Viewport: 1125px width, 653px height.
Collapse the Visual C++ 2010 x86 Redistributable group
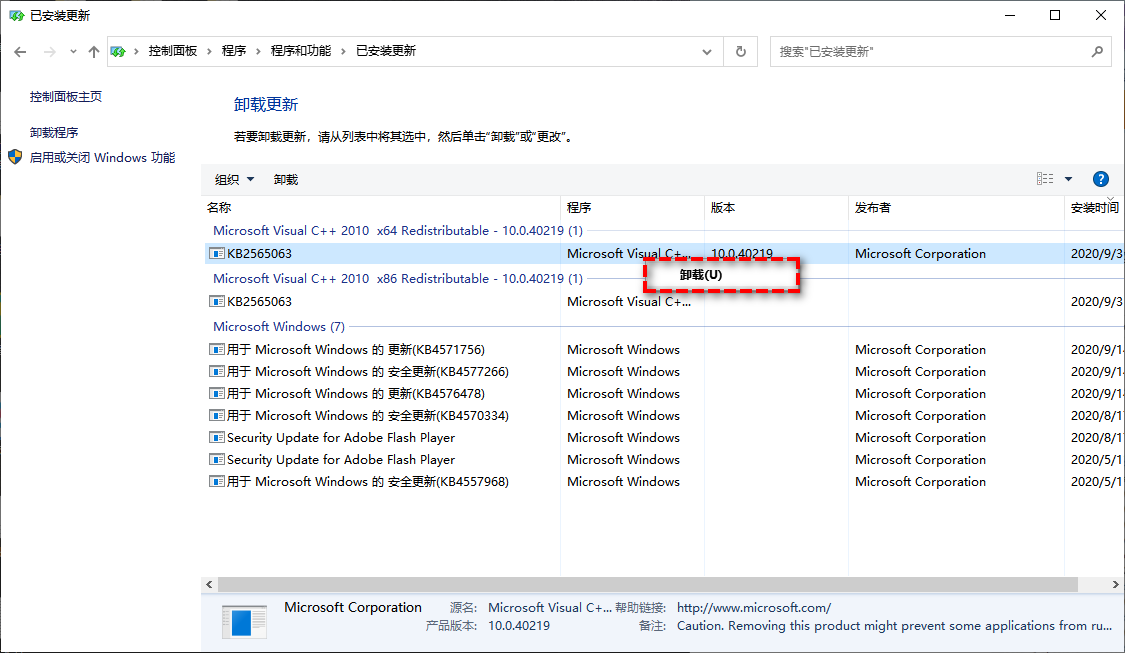(x=398, y=279)
